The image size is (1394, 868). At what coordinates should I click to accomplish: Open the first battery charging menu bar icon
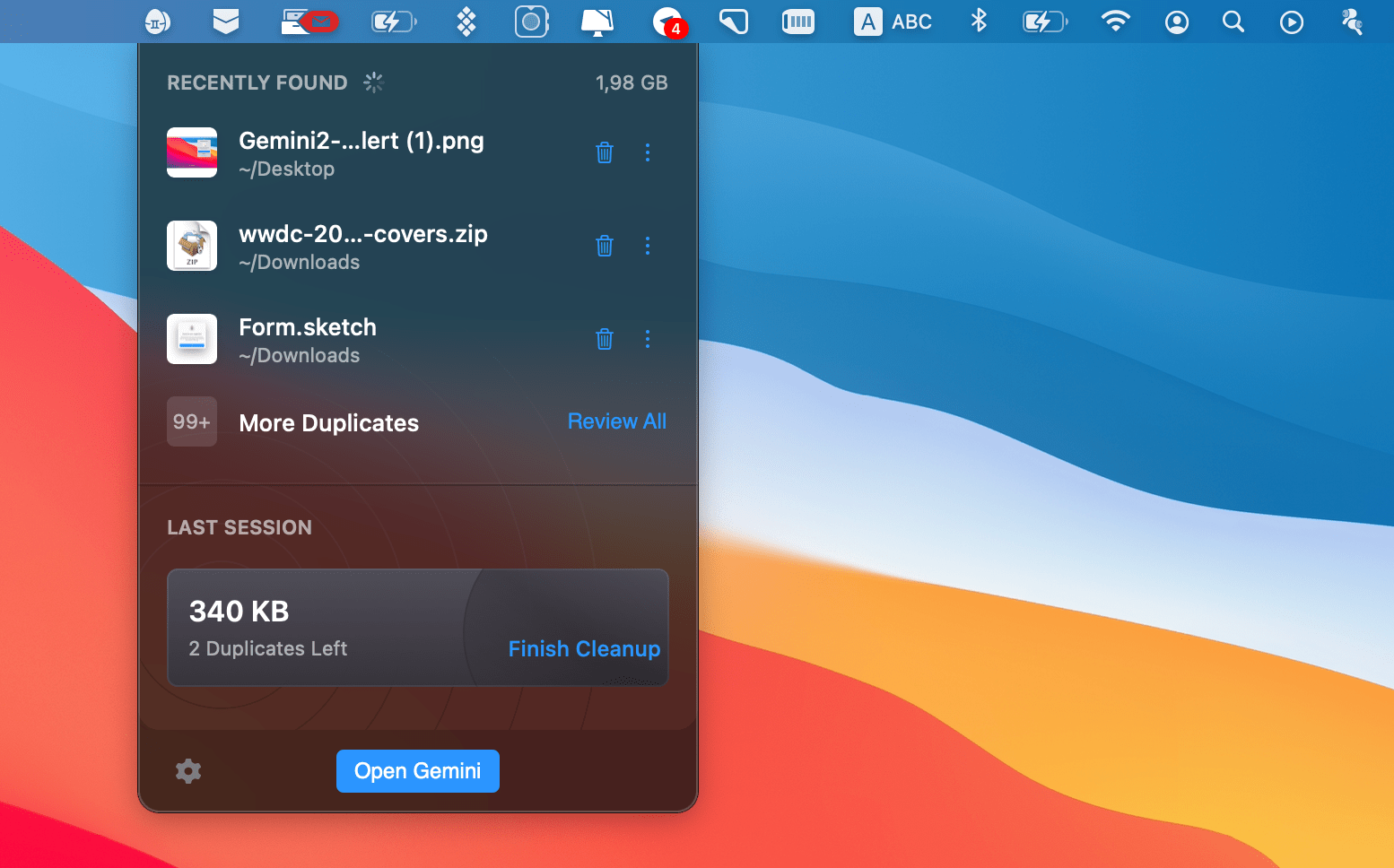point(394,22)
